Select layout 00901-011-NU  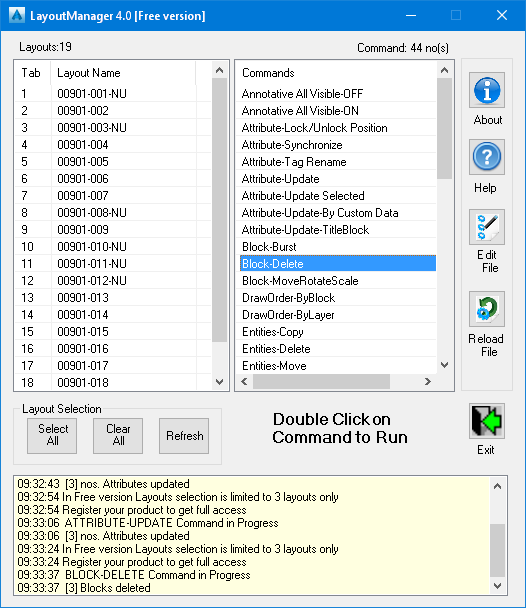(113, 264)
